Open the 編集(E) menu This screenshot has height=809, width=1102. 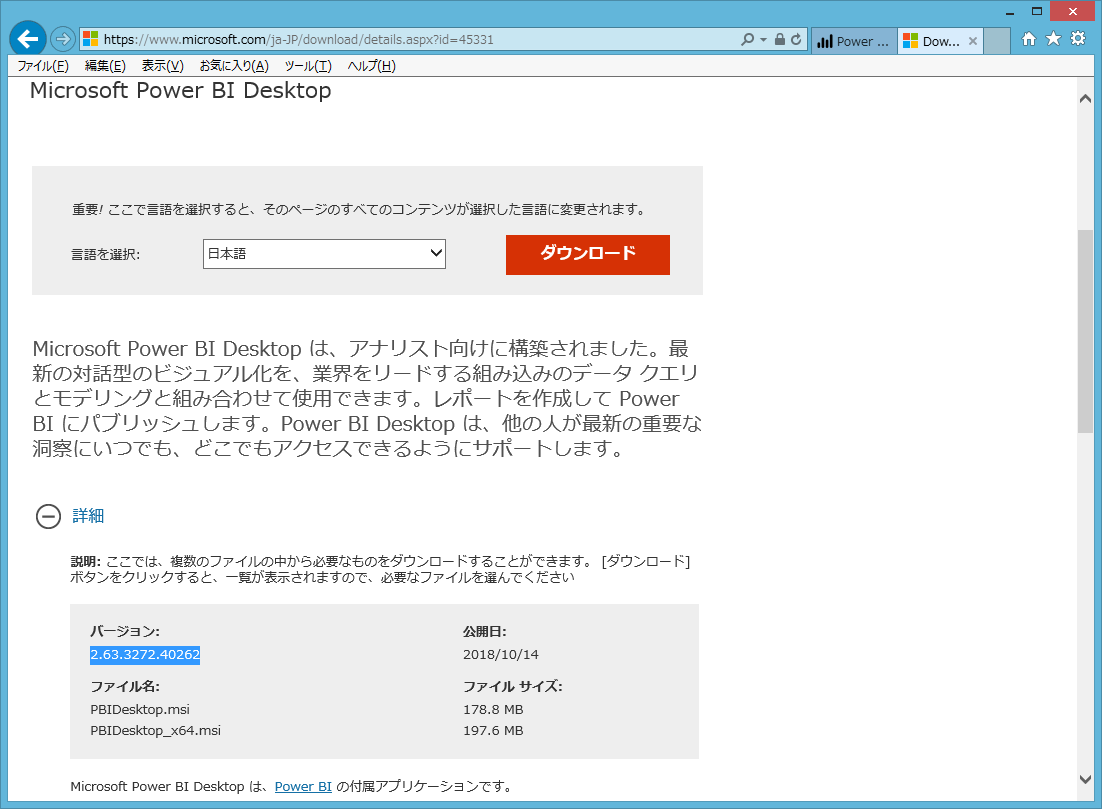105,66
